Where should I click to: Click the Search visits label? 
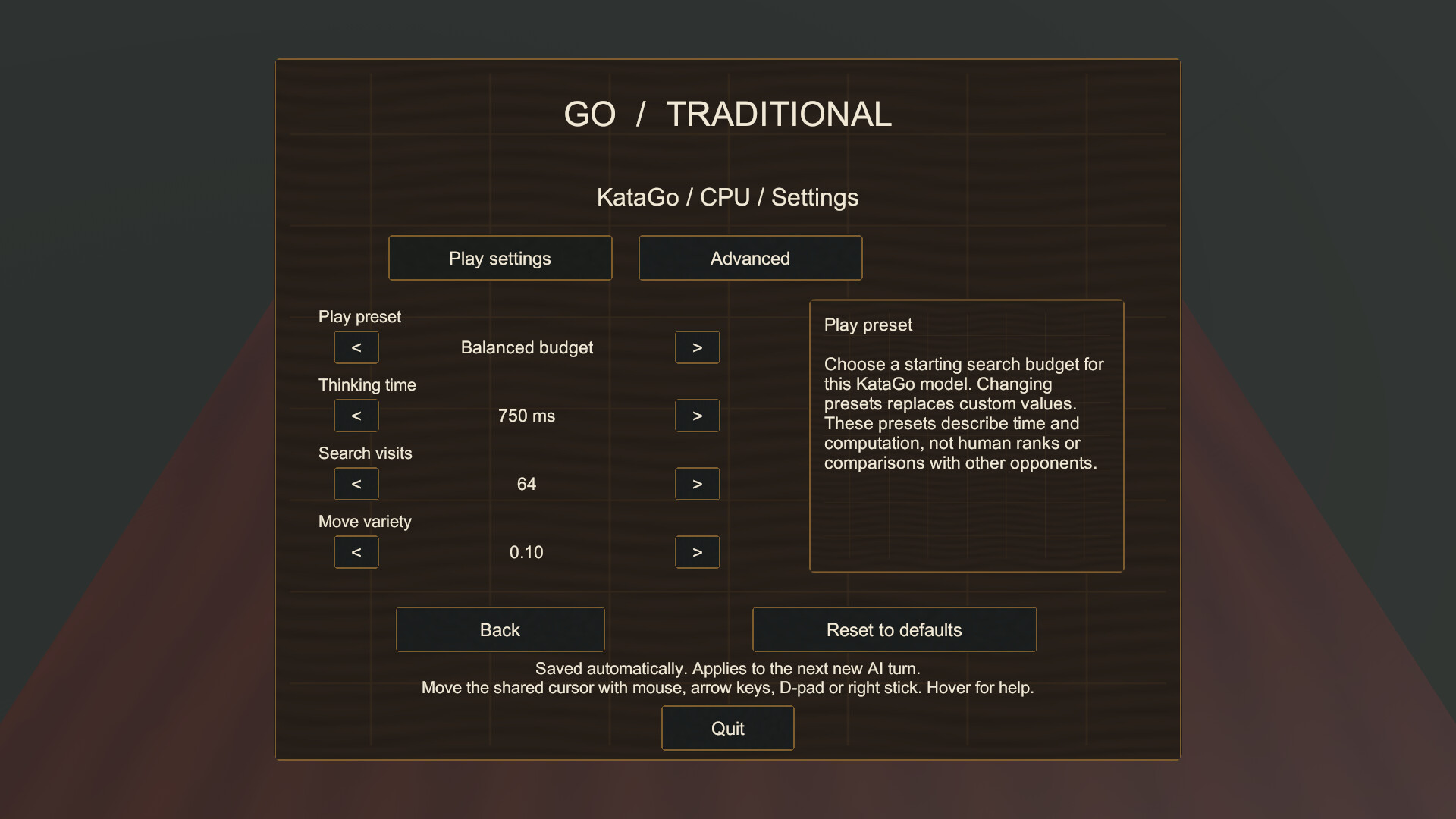point(366,453)
